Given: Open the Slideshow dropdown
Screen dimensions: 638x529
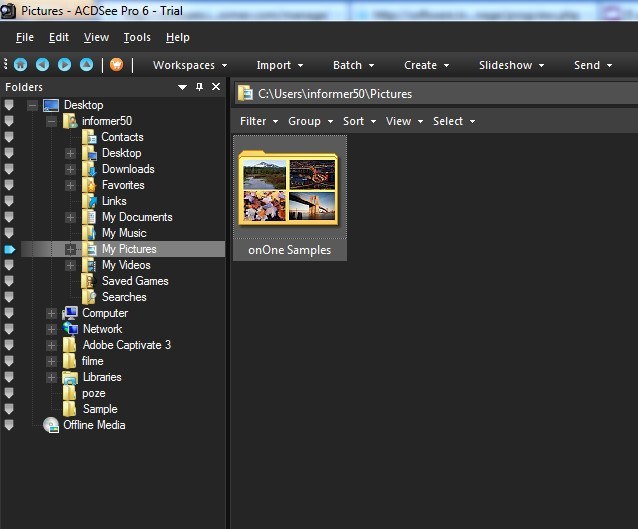Looking at the screenshot, I should pos(511,65).
